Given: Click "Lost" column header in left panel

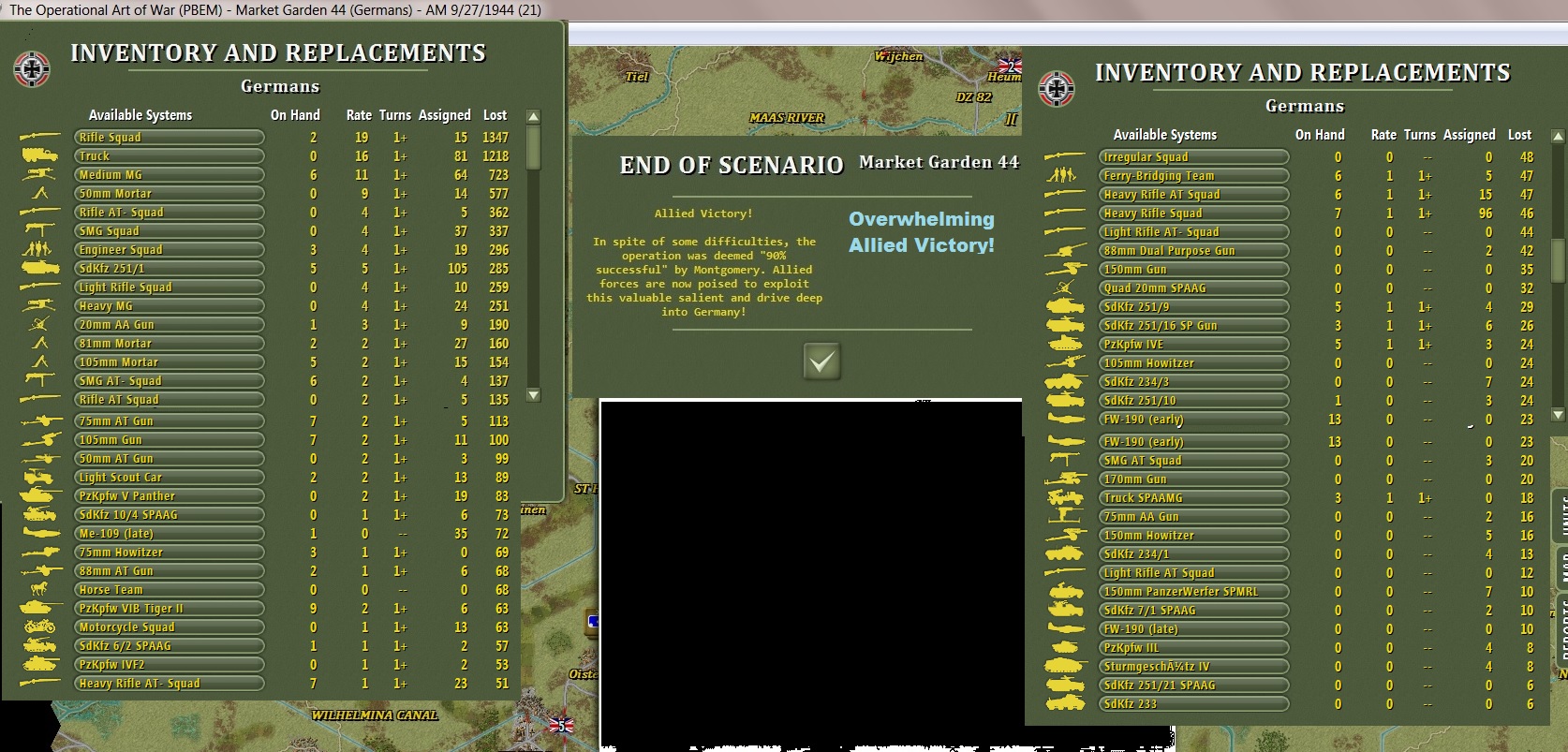Looking at the screenshot, I should (x=495, y=115).
